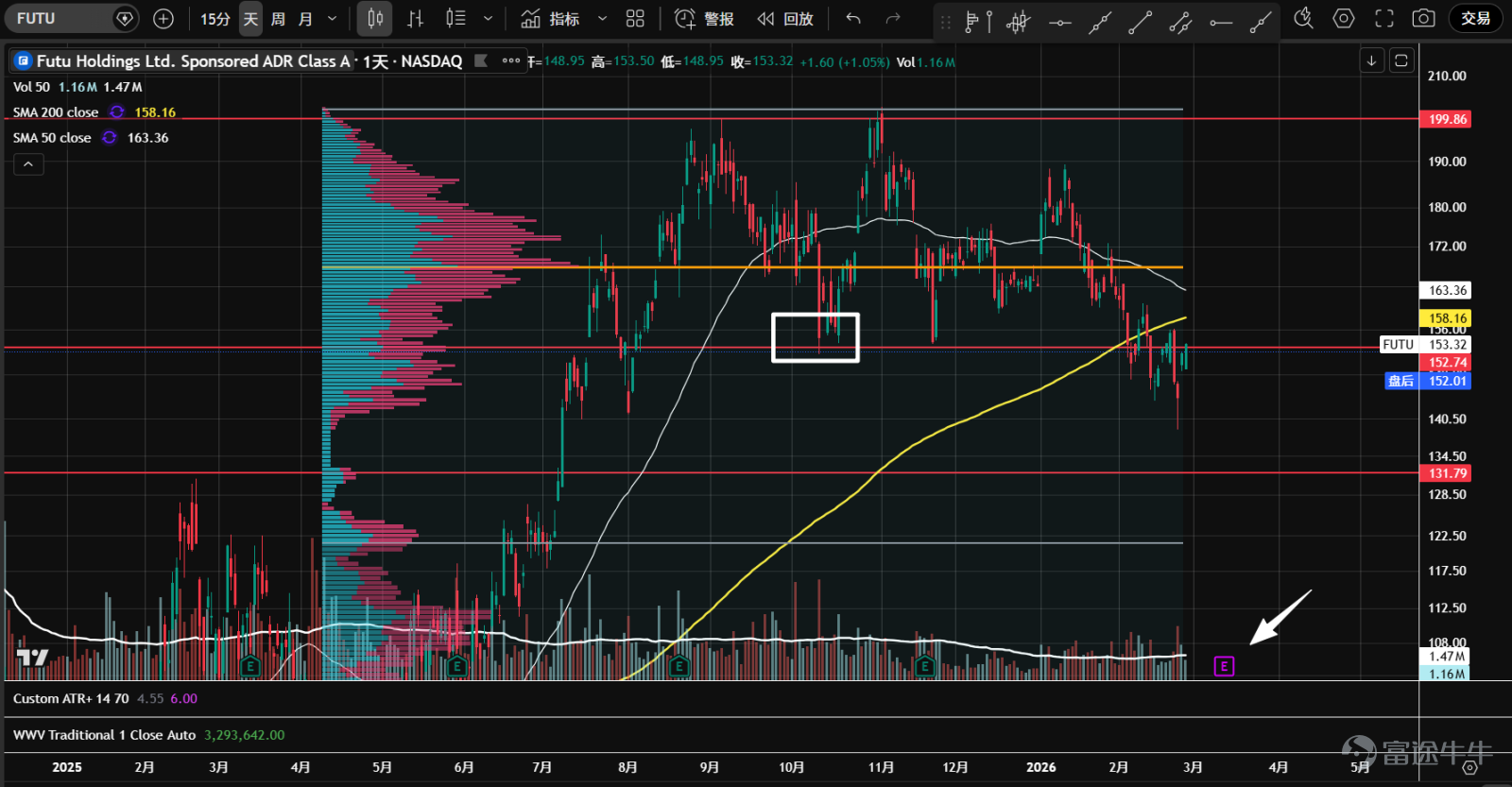
Task: Select the horizontal line drawing tool
Action: pyautogui.click(x=1059, y=21)
